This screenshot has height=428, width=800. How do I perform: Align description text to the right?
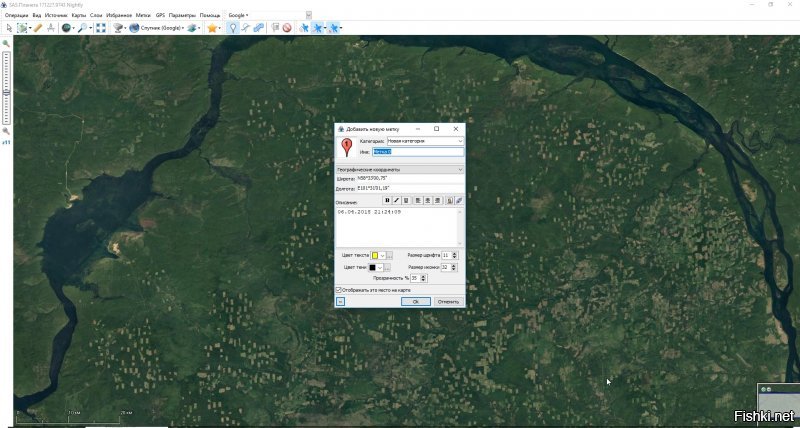pos(437,201)
